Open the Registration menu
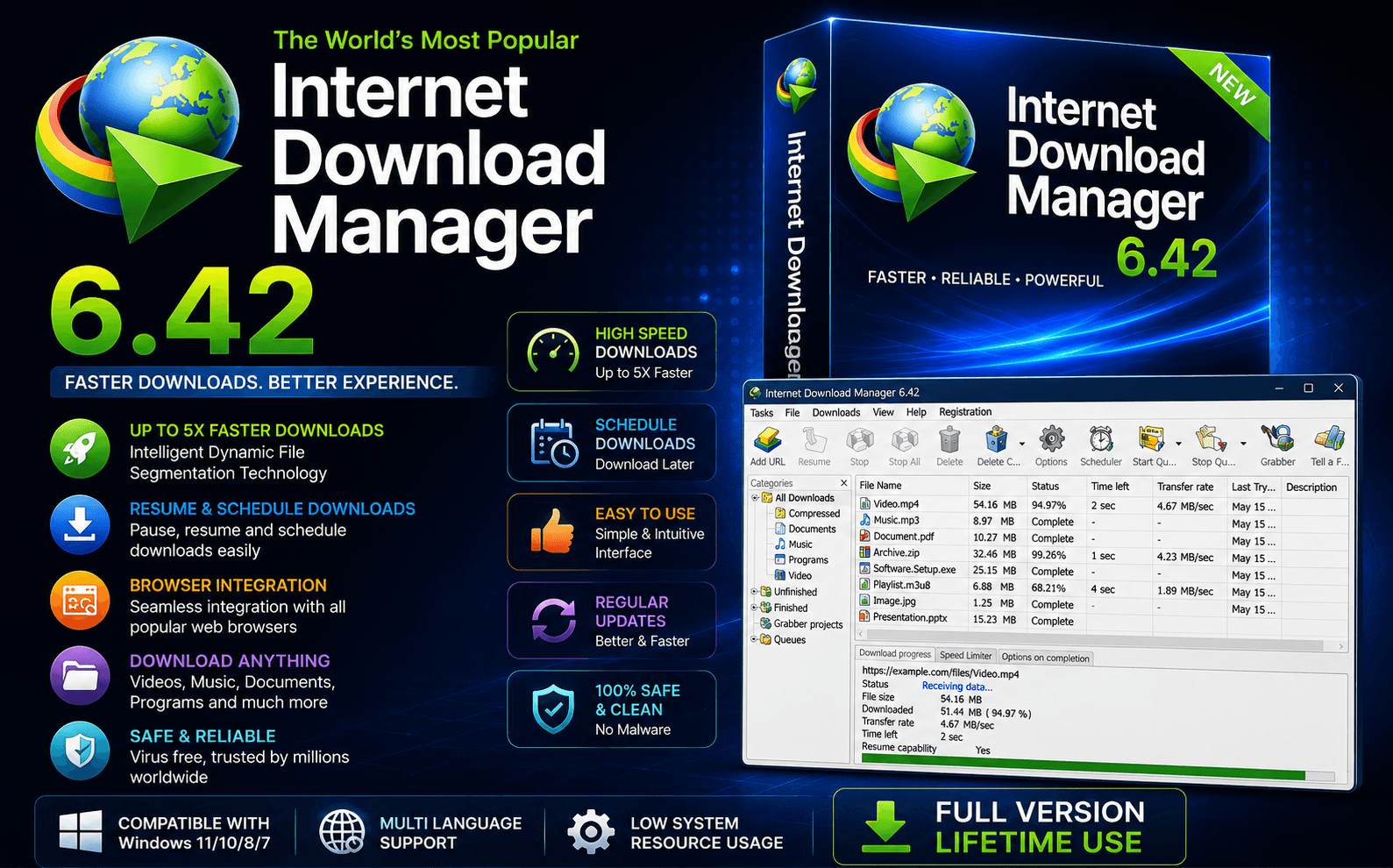Viewport: 1393px width, 868px height. [x=965, y=412]
